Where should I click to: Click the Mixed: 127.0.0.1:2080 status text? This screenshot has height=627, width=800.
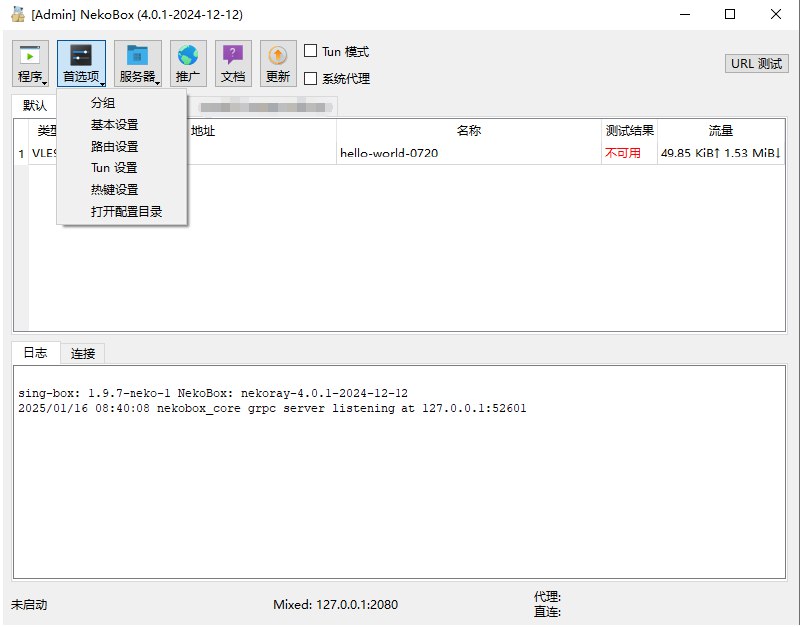(x=335, y=605)
